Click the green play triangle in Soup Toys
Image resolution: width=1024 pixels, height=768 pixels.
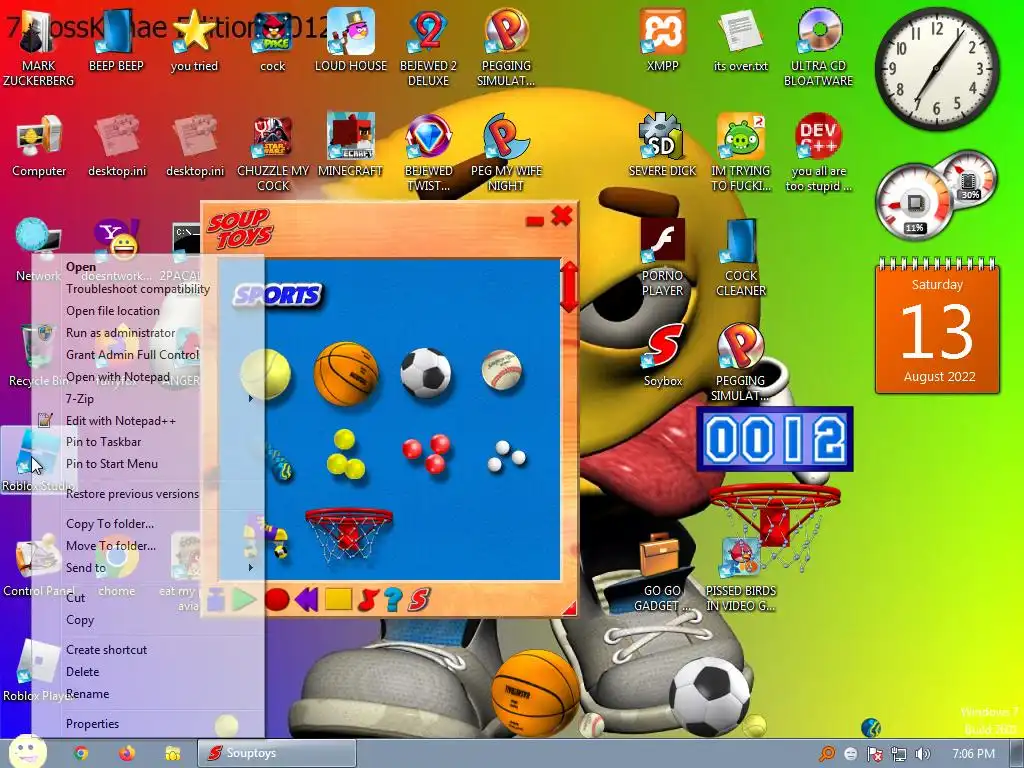point(244,599)
